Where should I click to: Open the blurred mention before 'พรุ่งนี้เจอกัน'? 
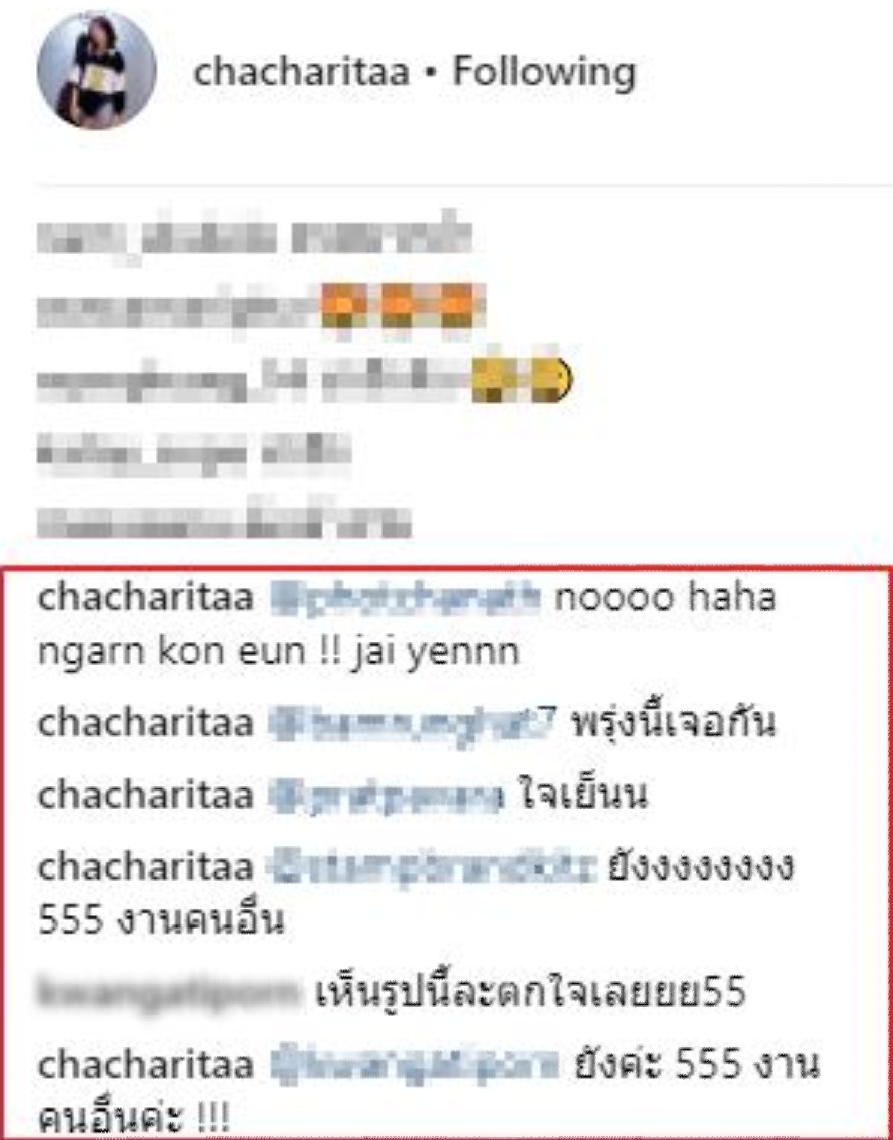[x=413, y=723]
